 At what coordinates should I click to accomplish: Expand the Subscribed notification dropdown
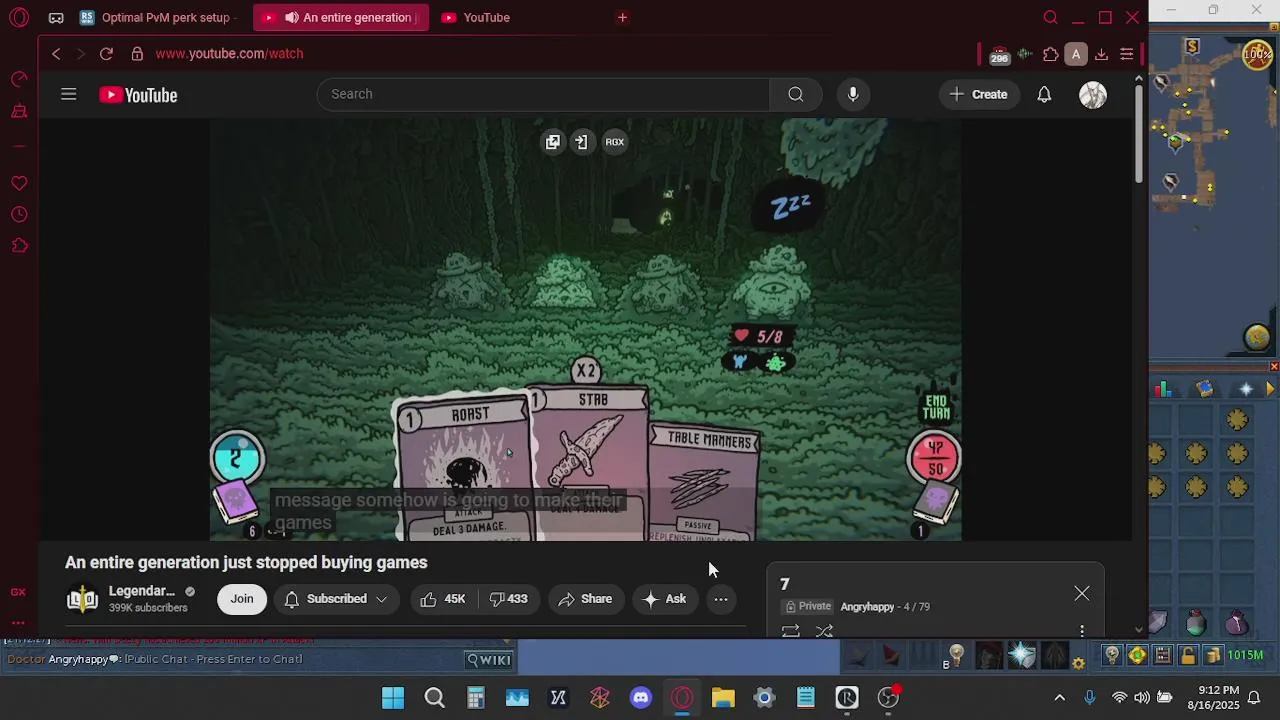click(x=336, y=599)
